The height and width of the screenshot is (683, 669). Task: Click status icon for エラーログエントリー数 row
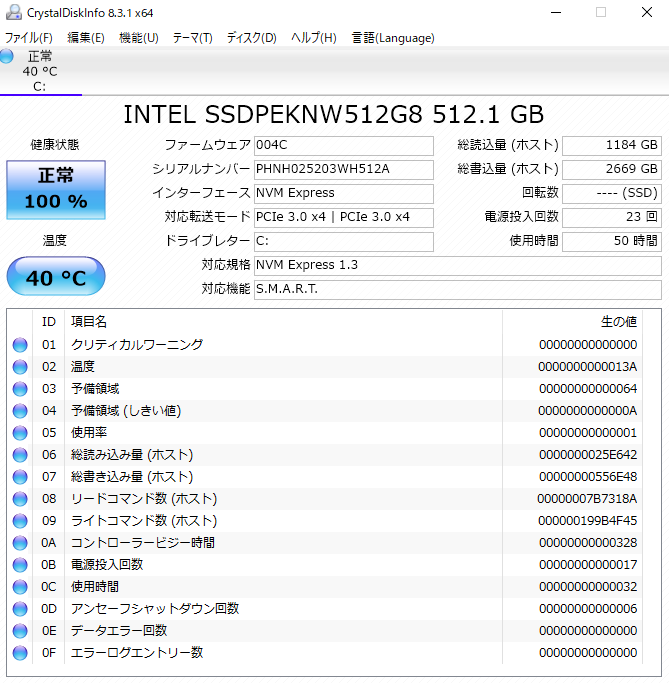coord(20,653)
